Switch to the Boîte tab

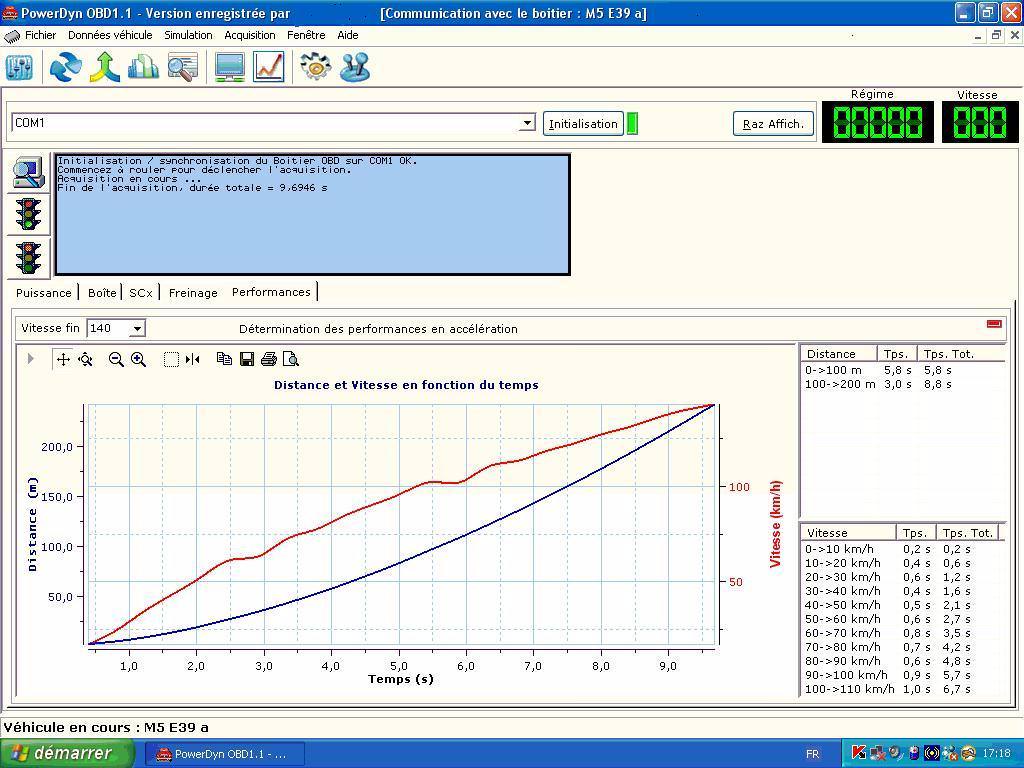click(x=102, y=293)
